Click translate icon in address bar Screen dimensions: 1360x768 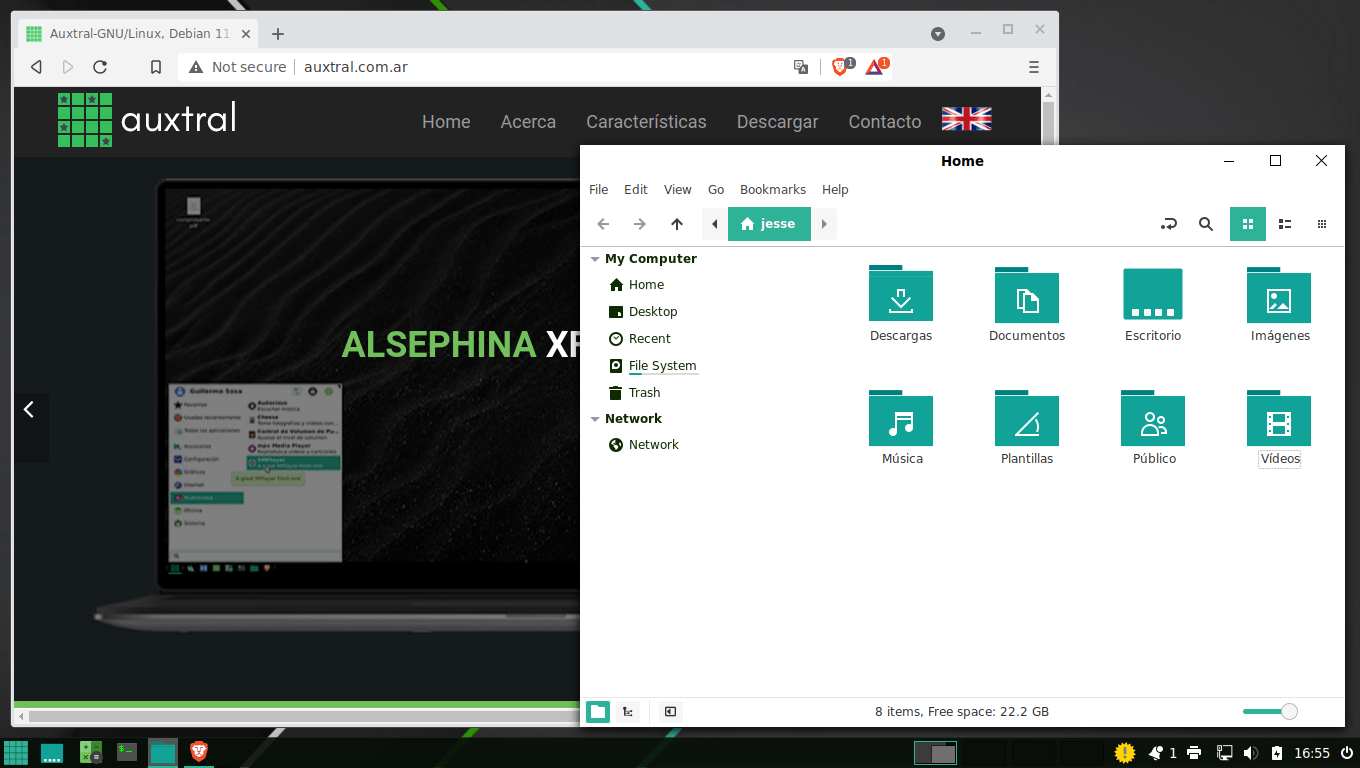click(801, 67)
